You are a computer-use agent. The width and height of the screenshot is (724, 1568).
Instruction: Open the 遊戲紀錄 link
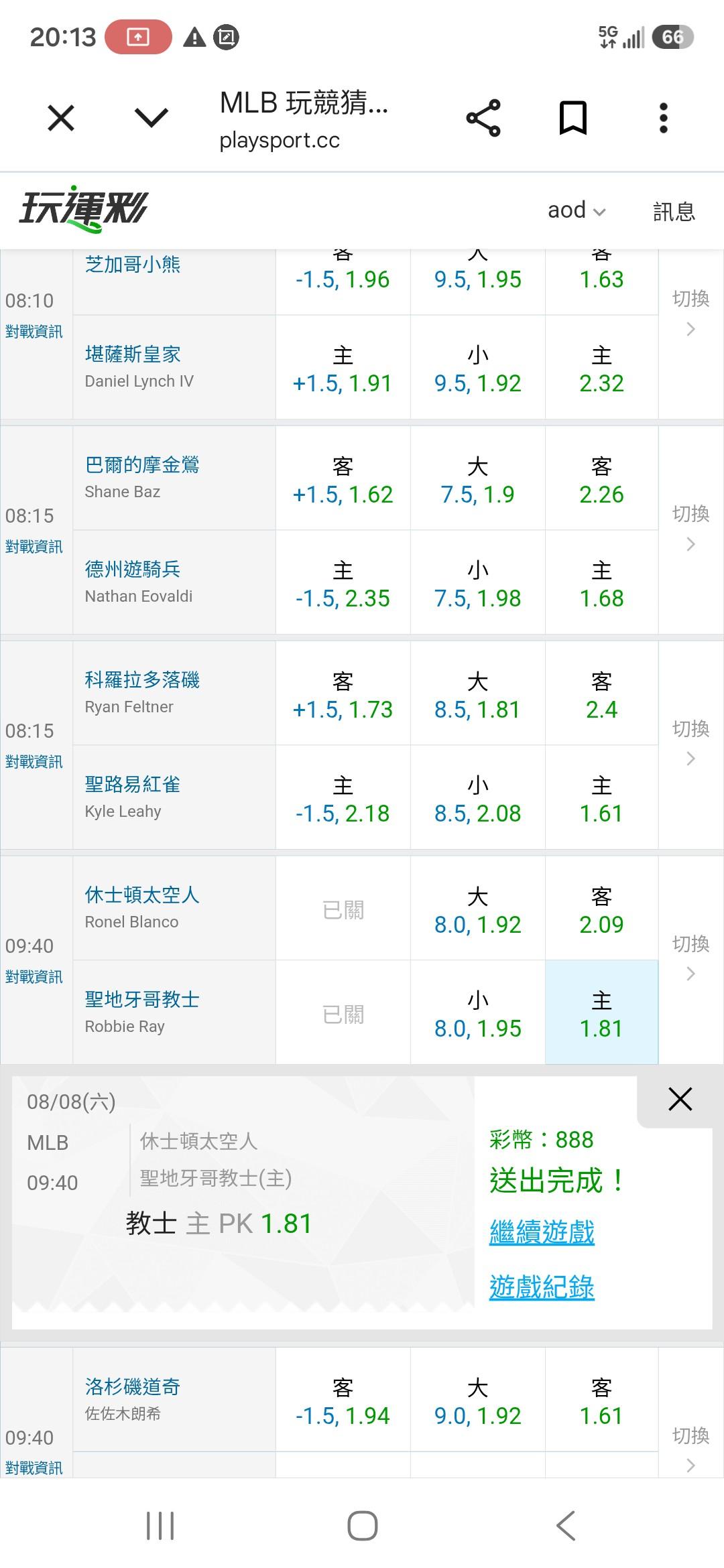pyautogui.click(x=542, y=1287)
